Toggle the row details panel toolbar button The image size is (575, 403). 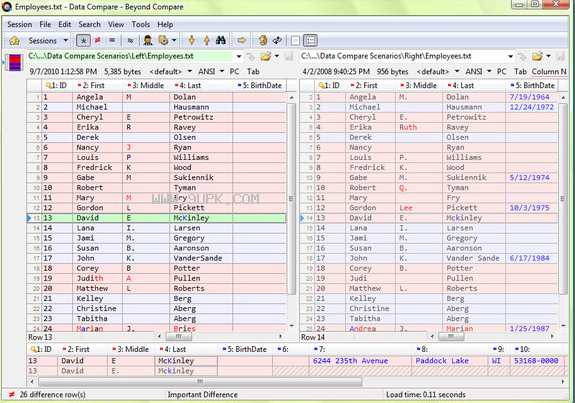pyautogui.click(x=311, y=41)
